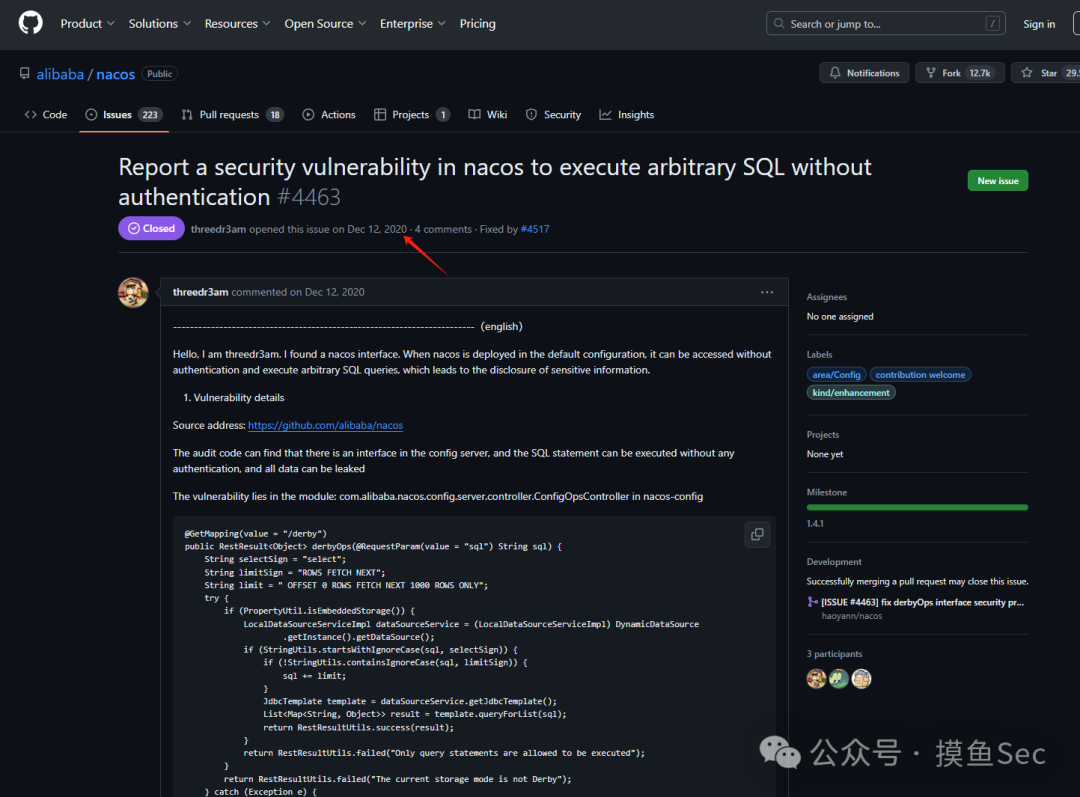The width and height of the screenshot is (1080, 797).
Task: Expand the Product menu
Action: coord(87,23)
